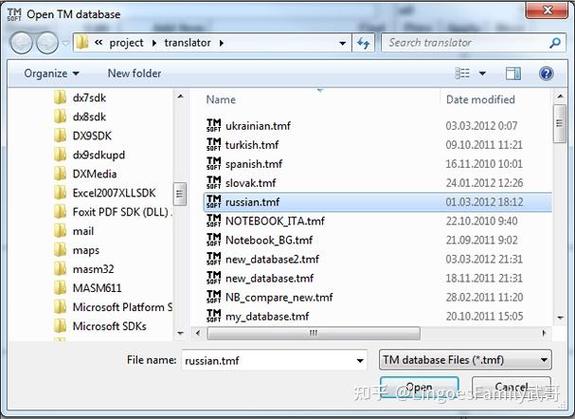The height and width of the screenshot is (419, 575).
Task: Open the file name dropdown arrow
Action: pyautogui.click(x=360, y=360)
